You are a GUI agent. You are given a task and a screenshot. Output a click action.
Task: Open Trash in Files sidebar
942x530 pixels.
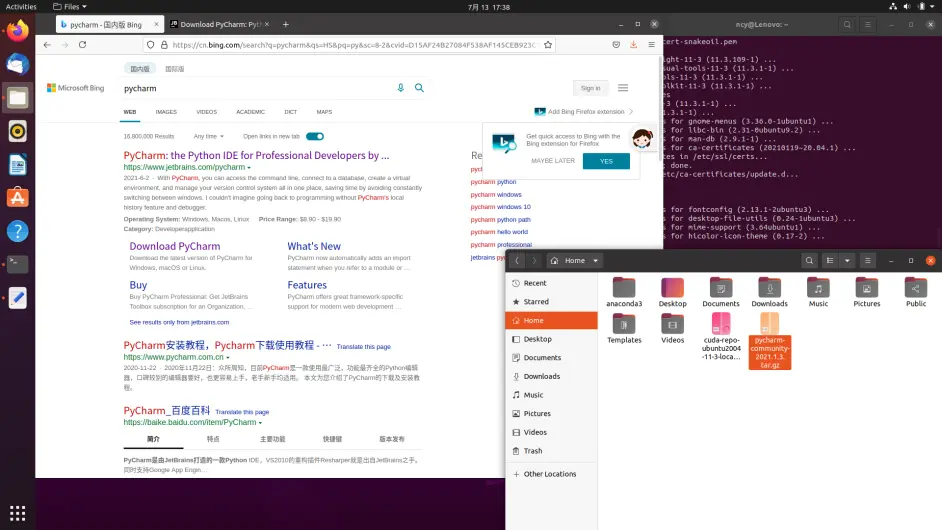click(552, 451)
